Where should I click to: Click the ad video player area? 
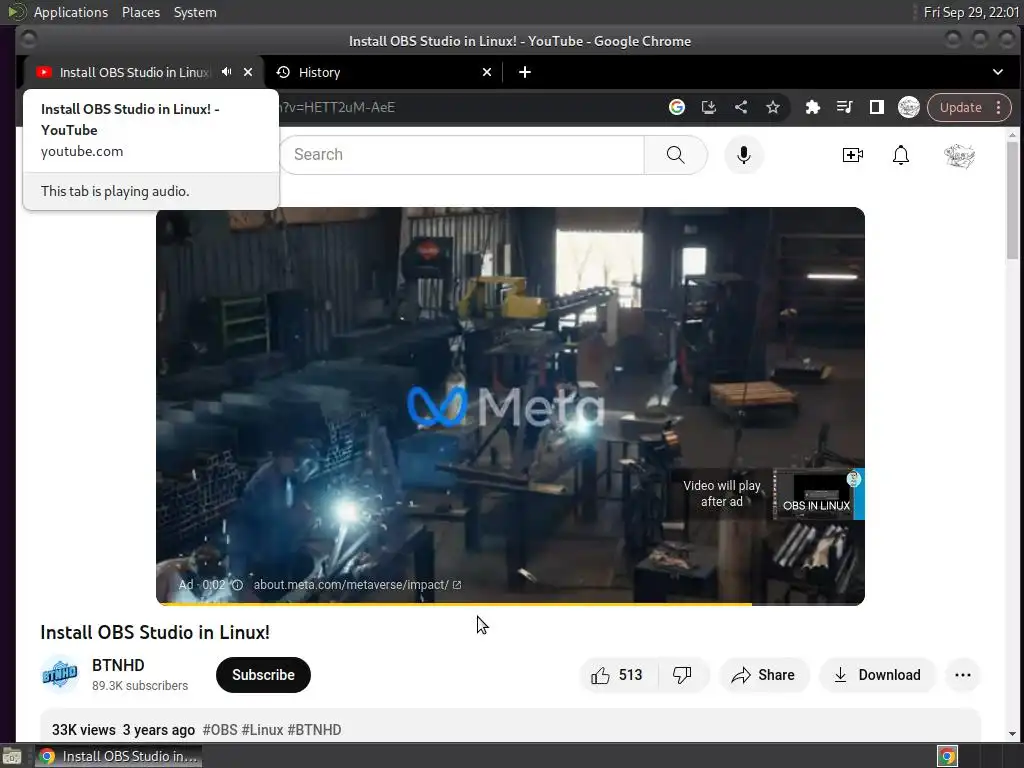(510, 406)
